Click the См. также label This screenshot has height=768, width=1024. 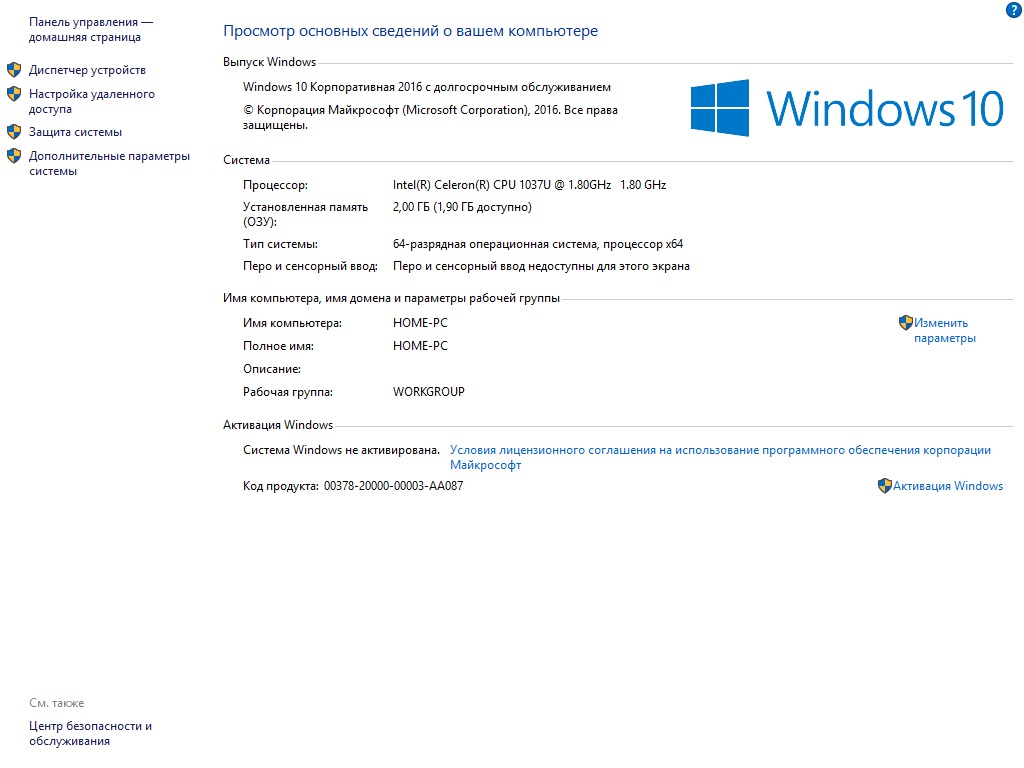click(x=57, y=703)
